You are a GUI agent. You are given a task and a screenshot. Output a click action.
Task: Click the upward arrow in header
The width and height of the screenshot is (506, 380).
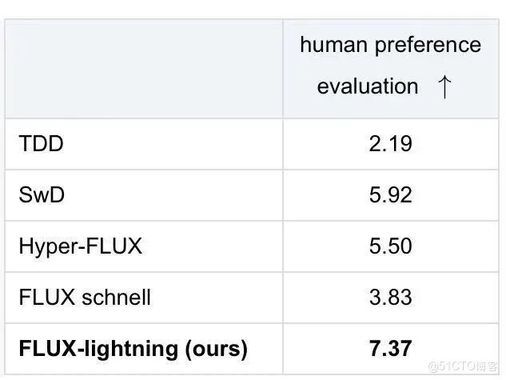[444, 87]
